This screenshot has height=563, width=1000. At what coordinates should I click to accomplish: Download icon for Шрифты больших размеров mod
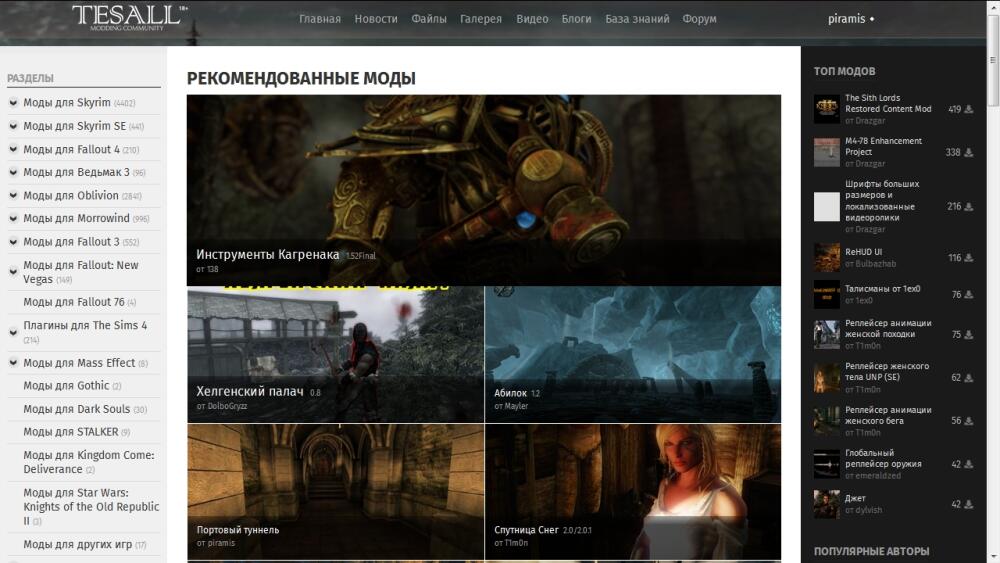tap(969, 207)
